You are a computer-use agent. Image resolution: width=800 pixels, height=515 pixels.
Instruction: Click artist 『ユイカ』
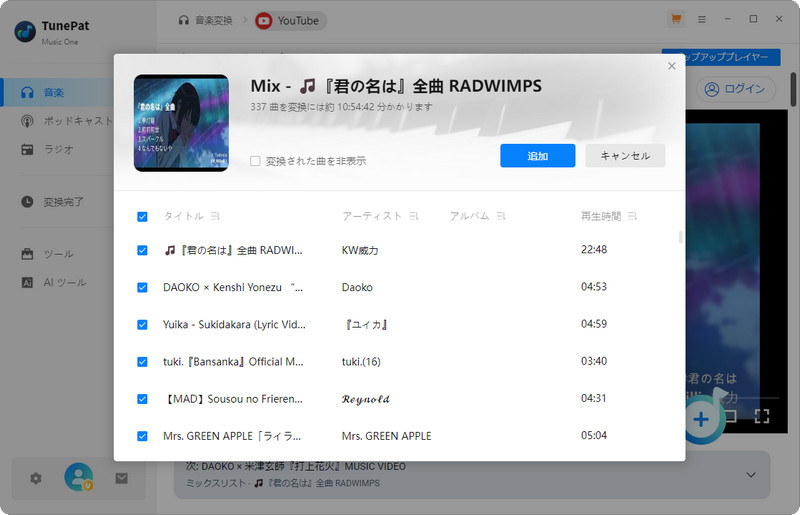(x=366, y=325)
